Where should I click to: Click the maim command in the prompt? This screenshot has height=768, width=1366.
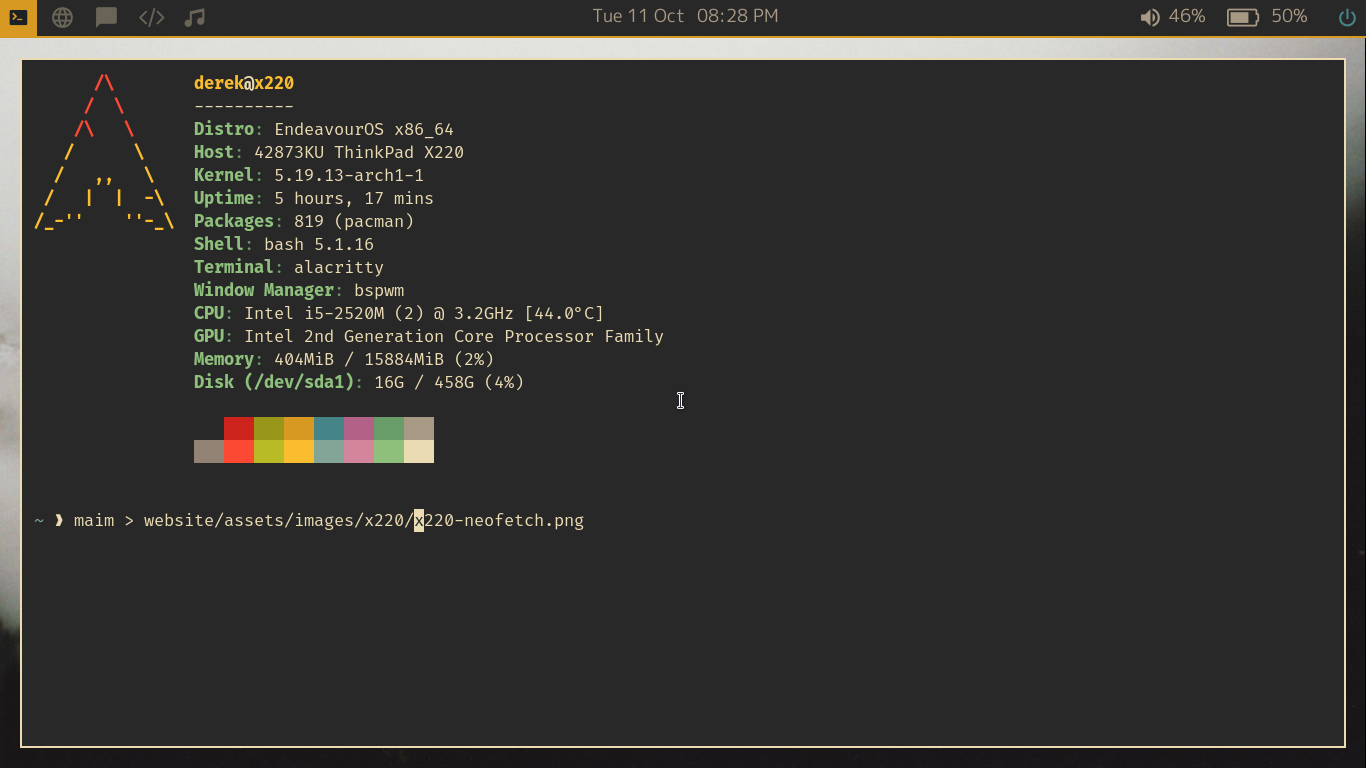point(94,520)
